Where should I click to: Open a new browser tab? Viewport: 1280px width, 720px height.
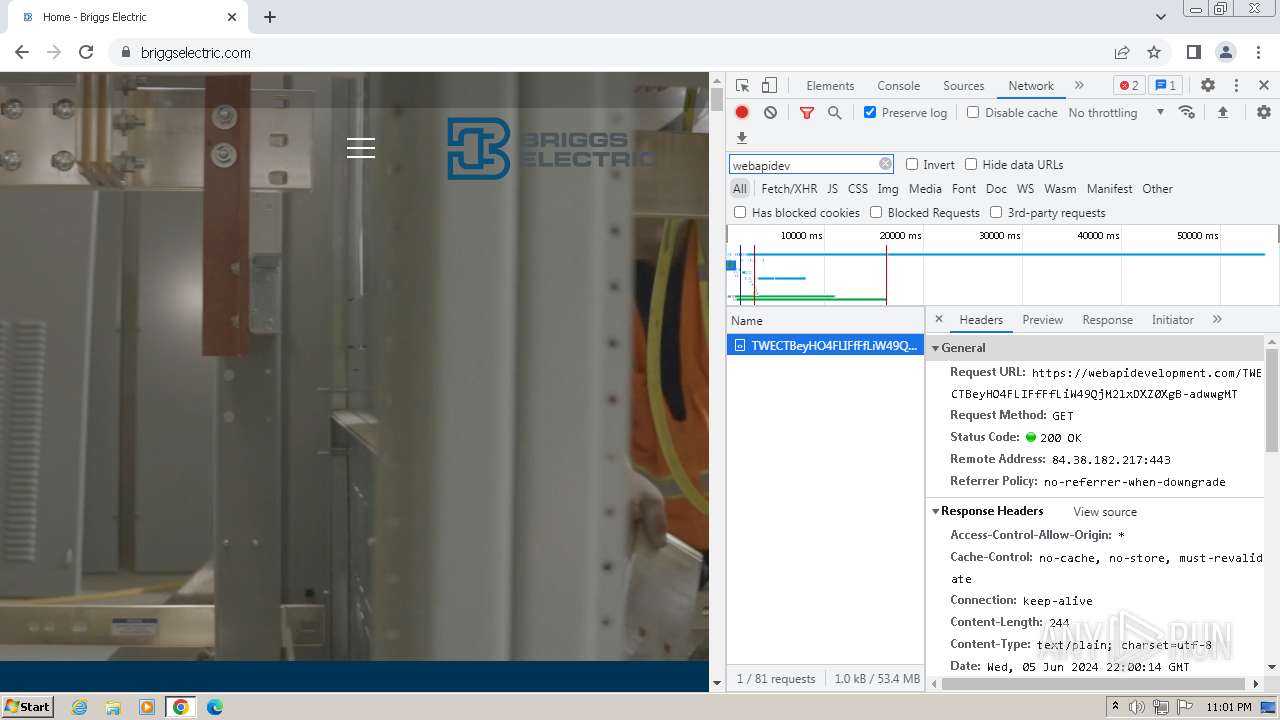pos(270,17)
